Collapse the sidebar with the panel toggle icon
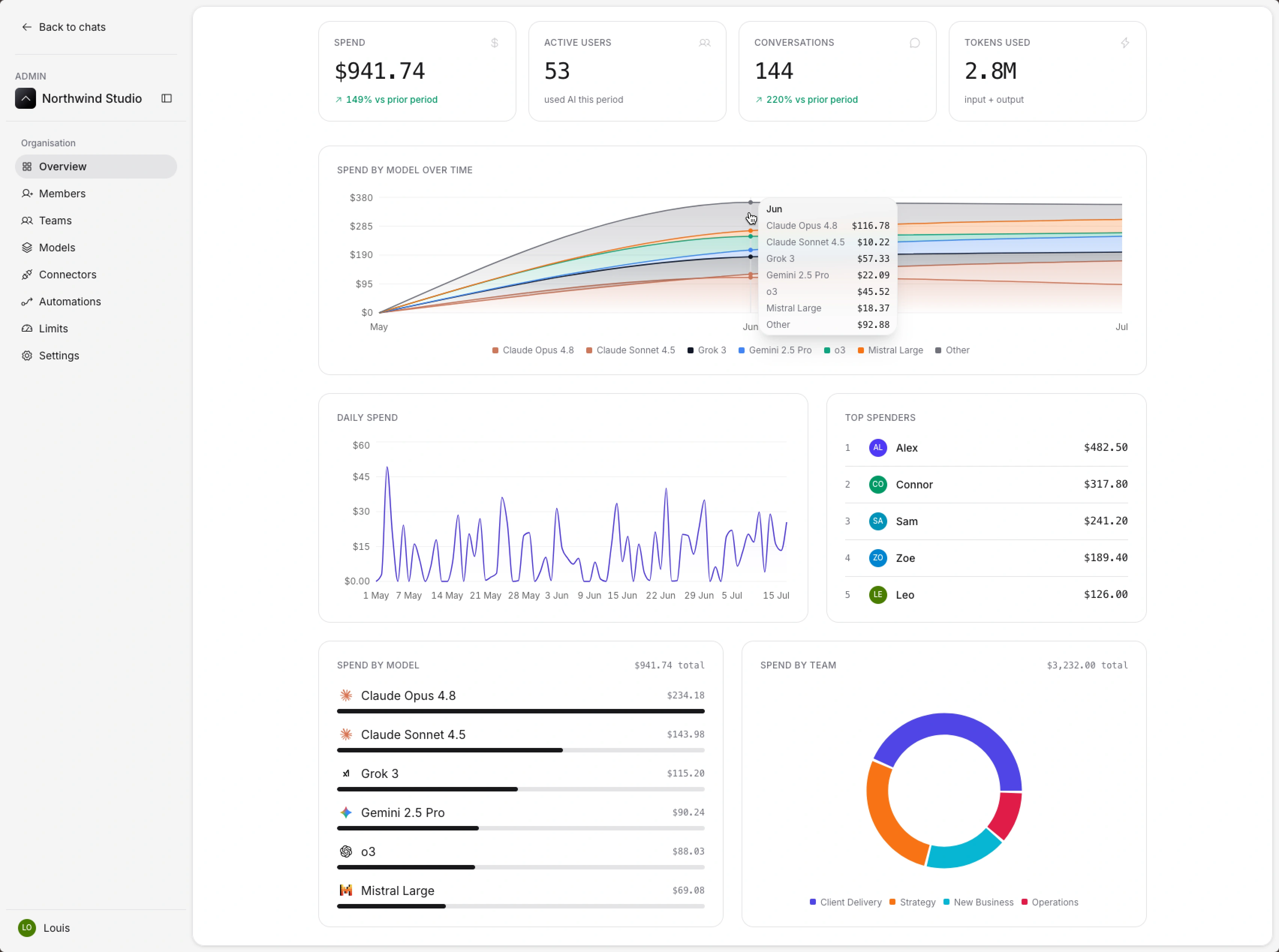 167,99
